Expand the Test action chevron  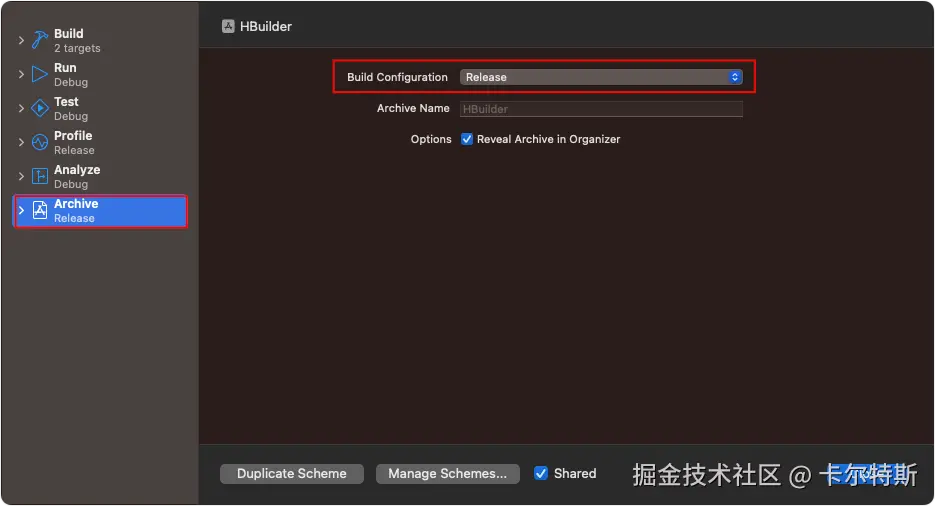[x=21, y=108]
